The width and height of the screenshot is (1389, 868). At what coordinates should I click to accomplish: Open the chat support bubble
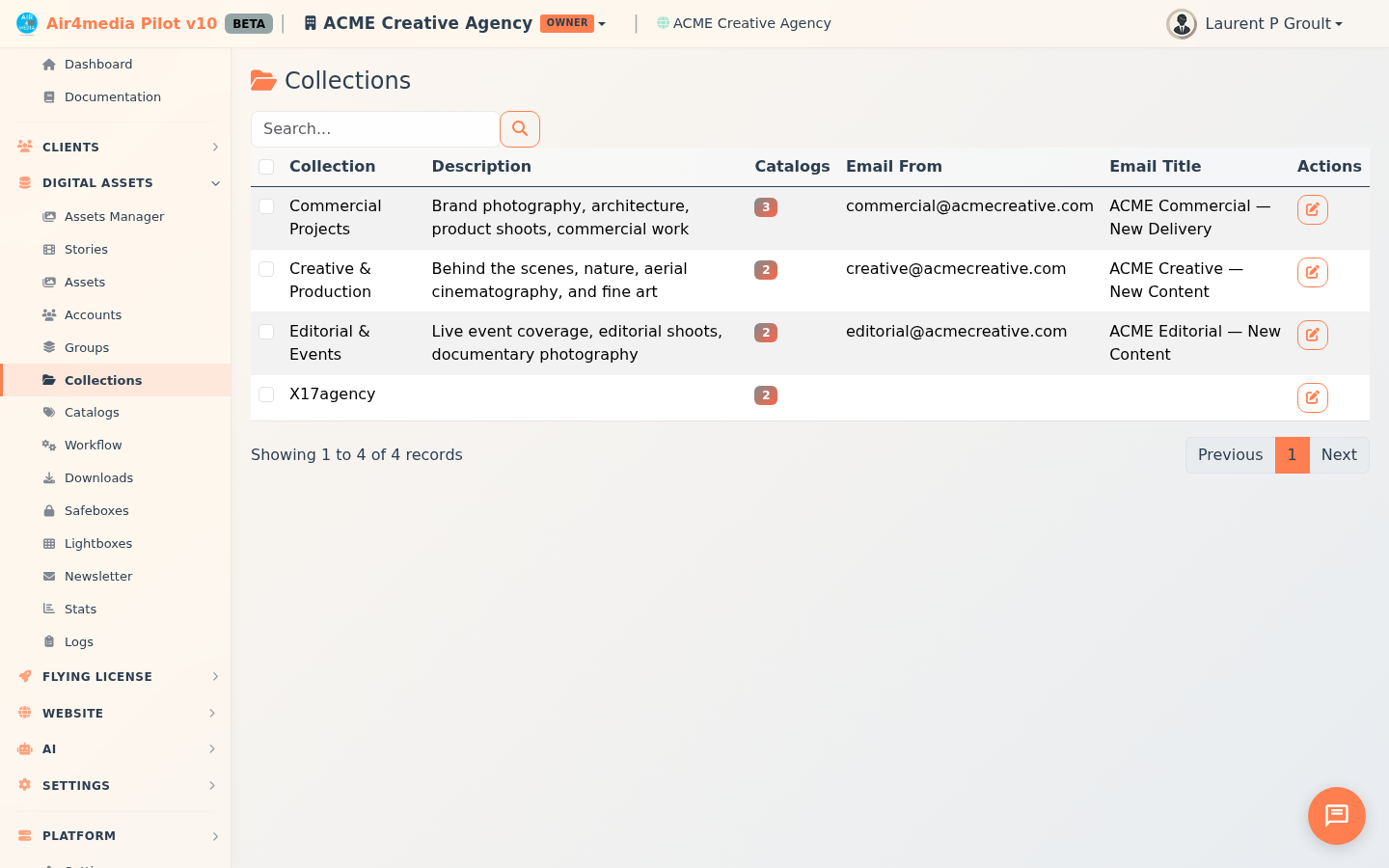click(x=1336, y=816)
